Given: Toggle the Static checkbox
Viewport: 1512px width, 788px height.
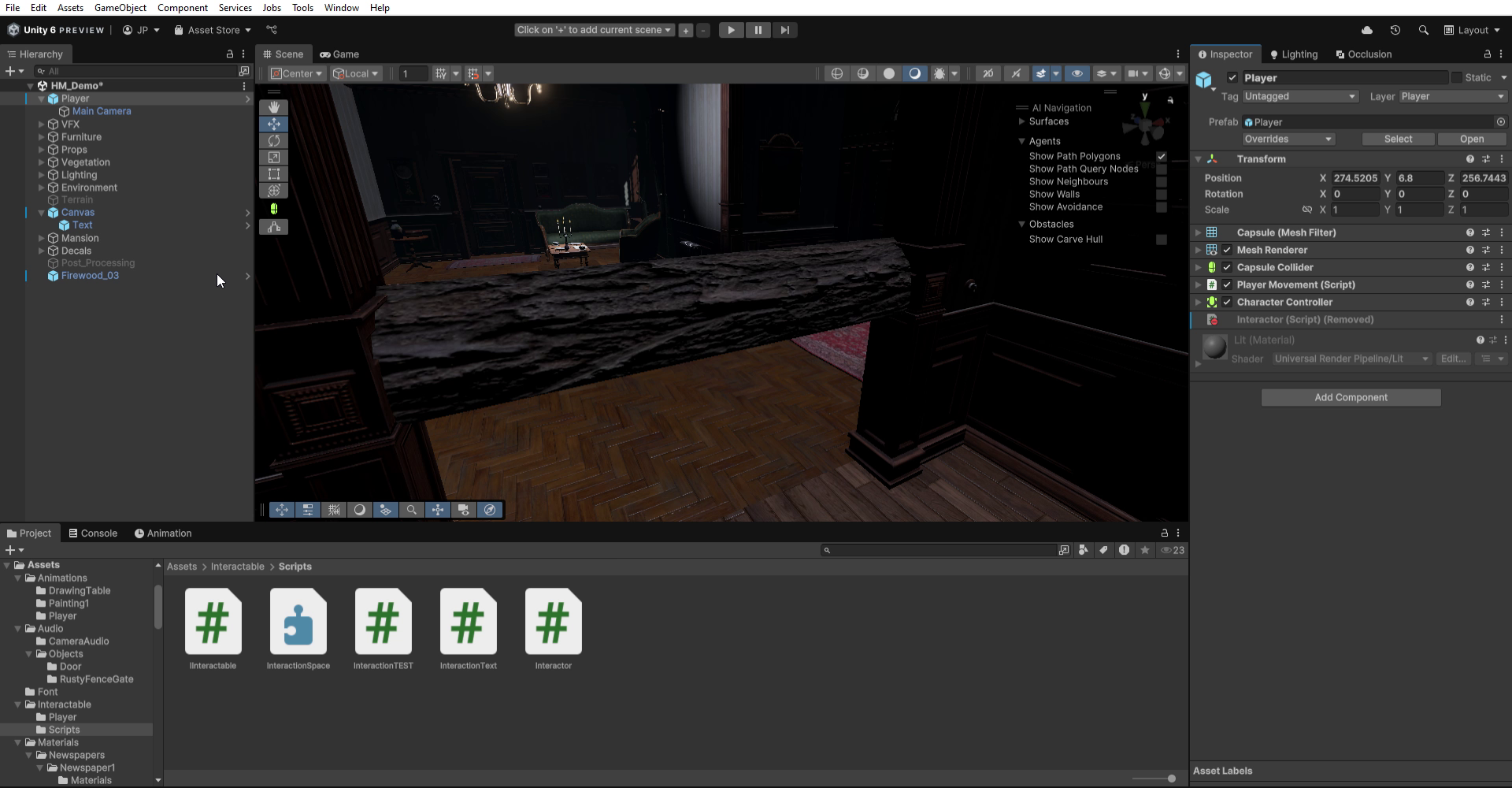Looking at the screenshot, I should click(x=1457, y=77).
